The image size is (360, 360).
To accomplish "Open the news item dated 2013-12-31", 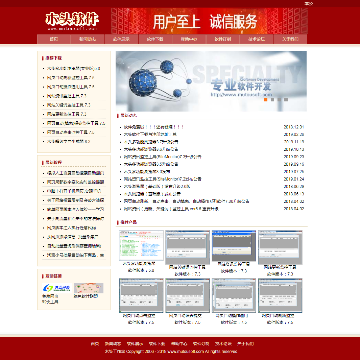I will click(154, 127).
